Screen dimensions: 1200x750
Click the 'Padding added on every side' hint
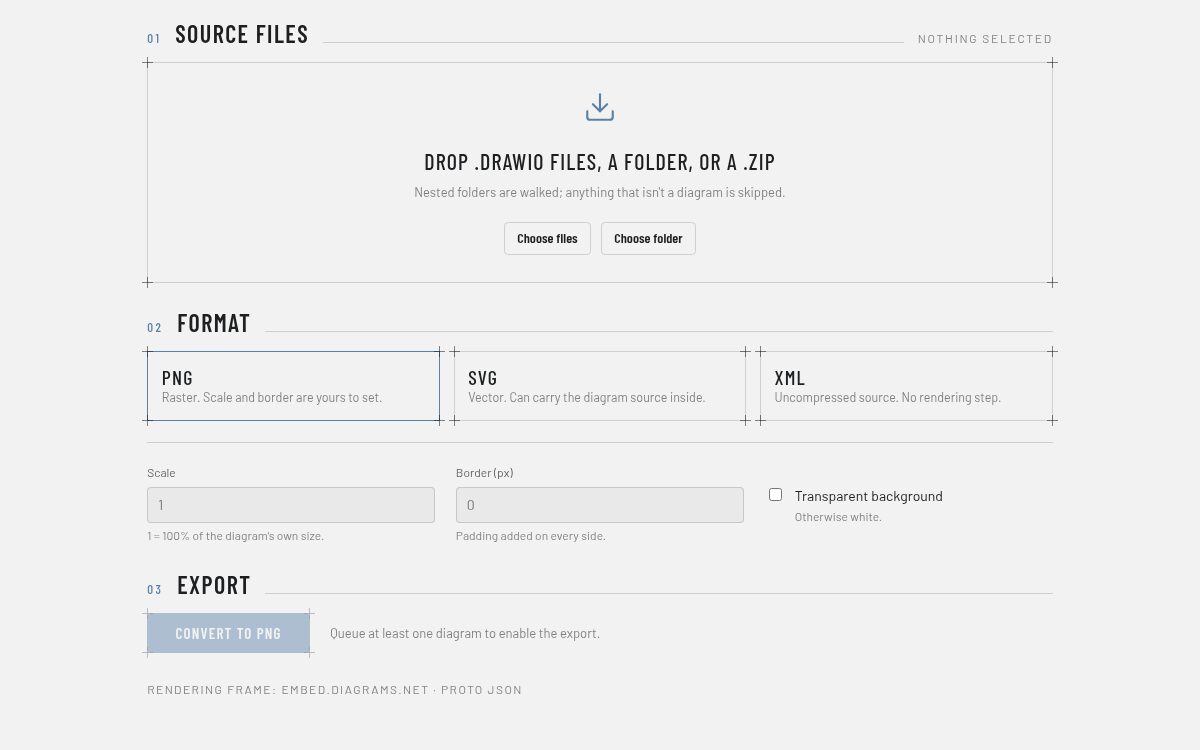tap(531, 536)
